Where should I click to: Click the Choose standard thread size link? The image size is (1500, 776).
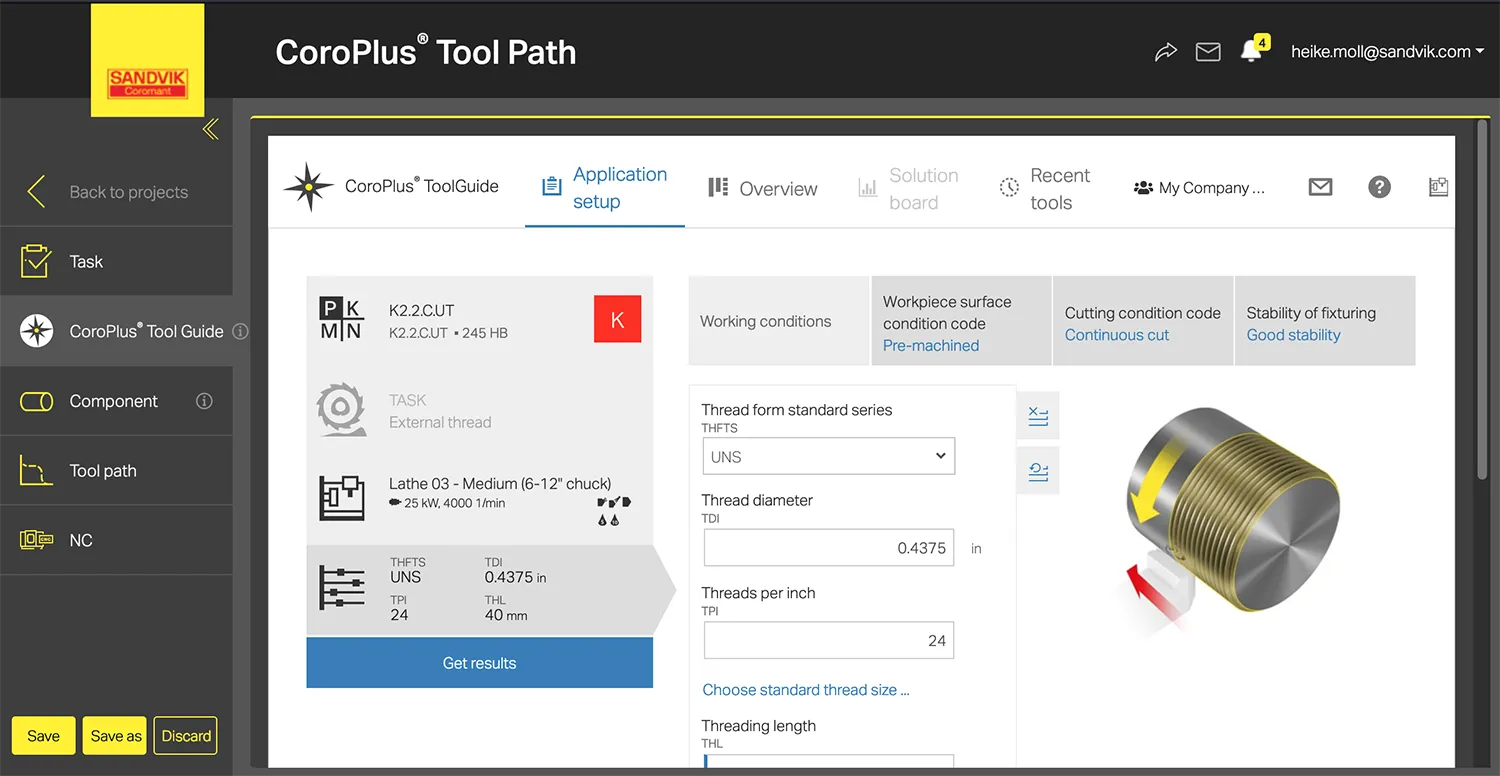click(806, 690)
